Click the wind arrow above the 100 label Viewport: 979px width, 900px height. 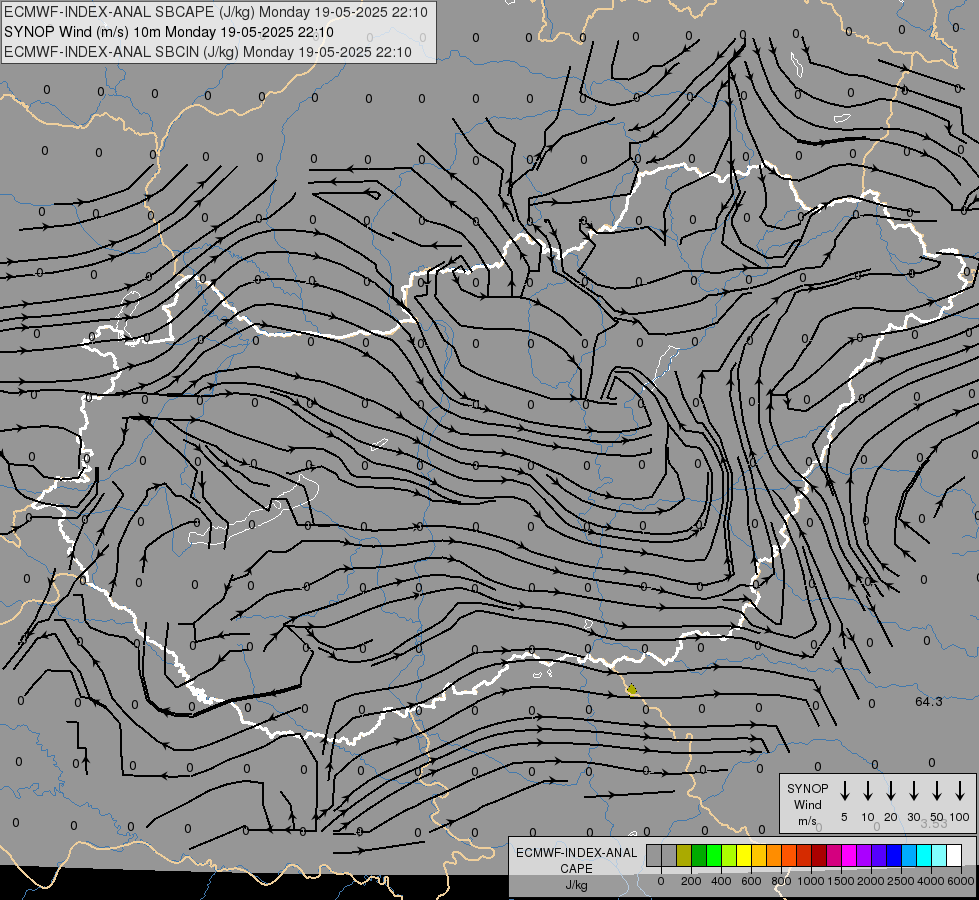pyautogui.click(x=960, y=790)
